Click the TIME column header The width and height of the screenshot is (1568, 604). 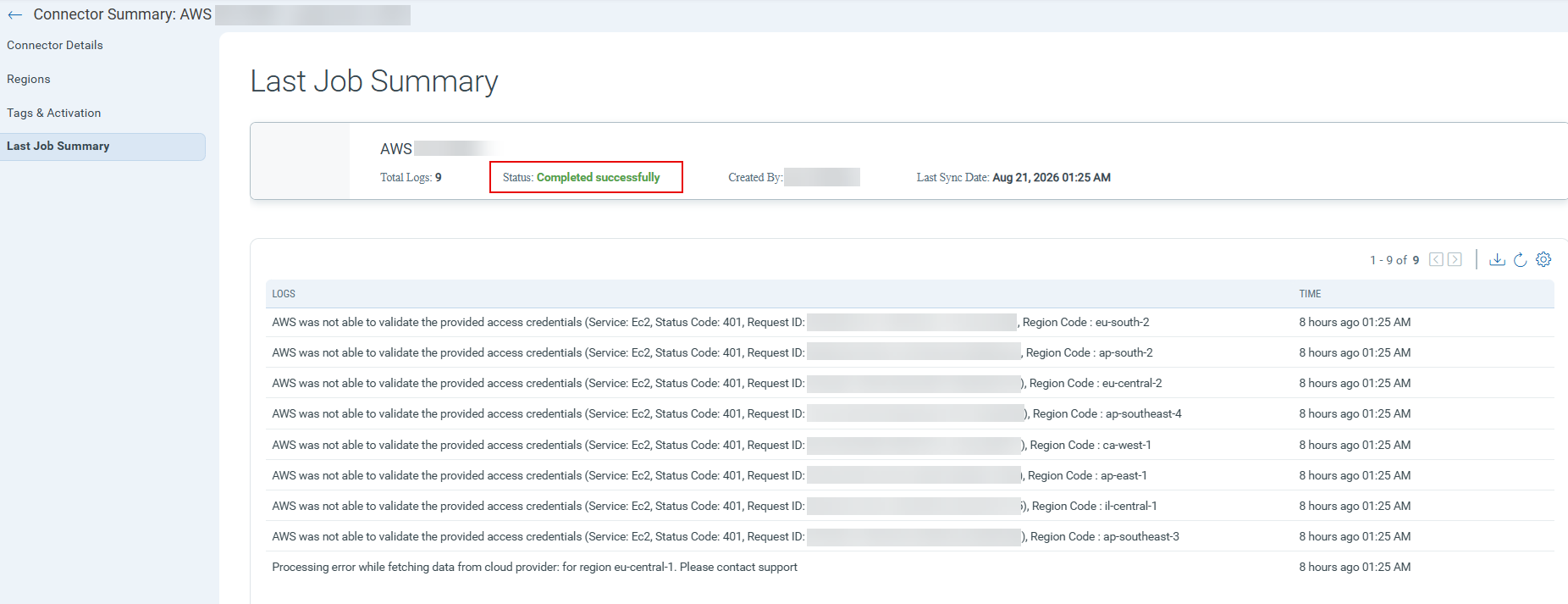1310,294
